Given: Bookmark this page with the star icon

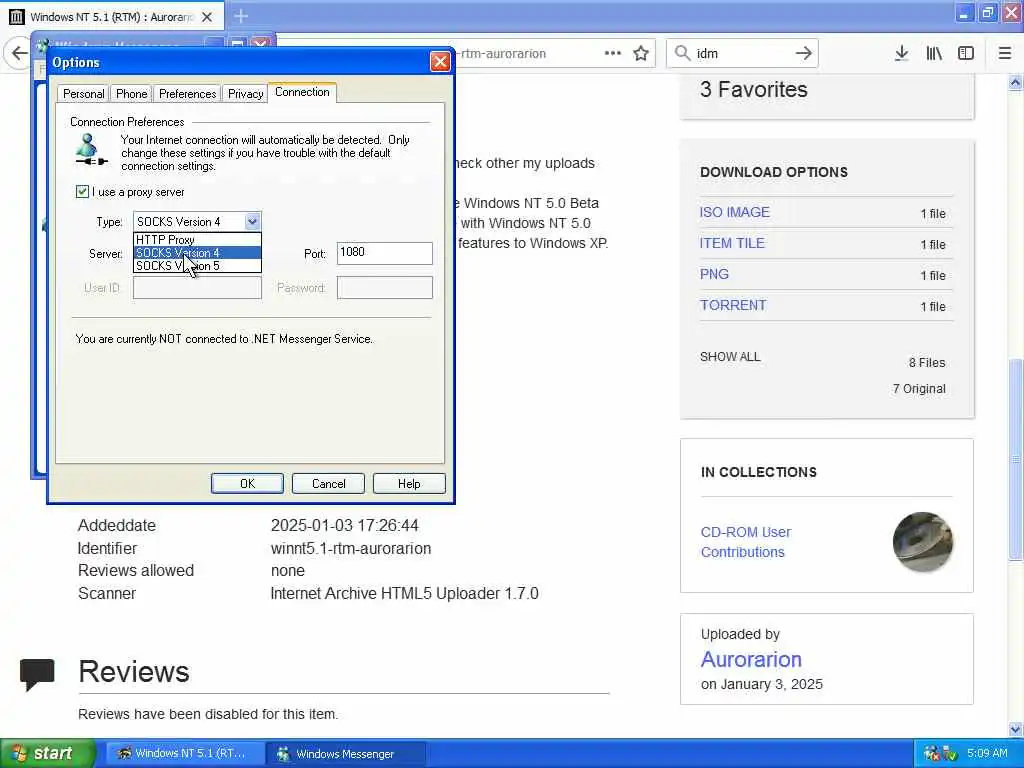Looking at the screenshot, I should click(x=641, y=53).
